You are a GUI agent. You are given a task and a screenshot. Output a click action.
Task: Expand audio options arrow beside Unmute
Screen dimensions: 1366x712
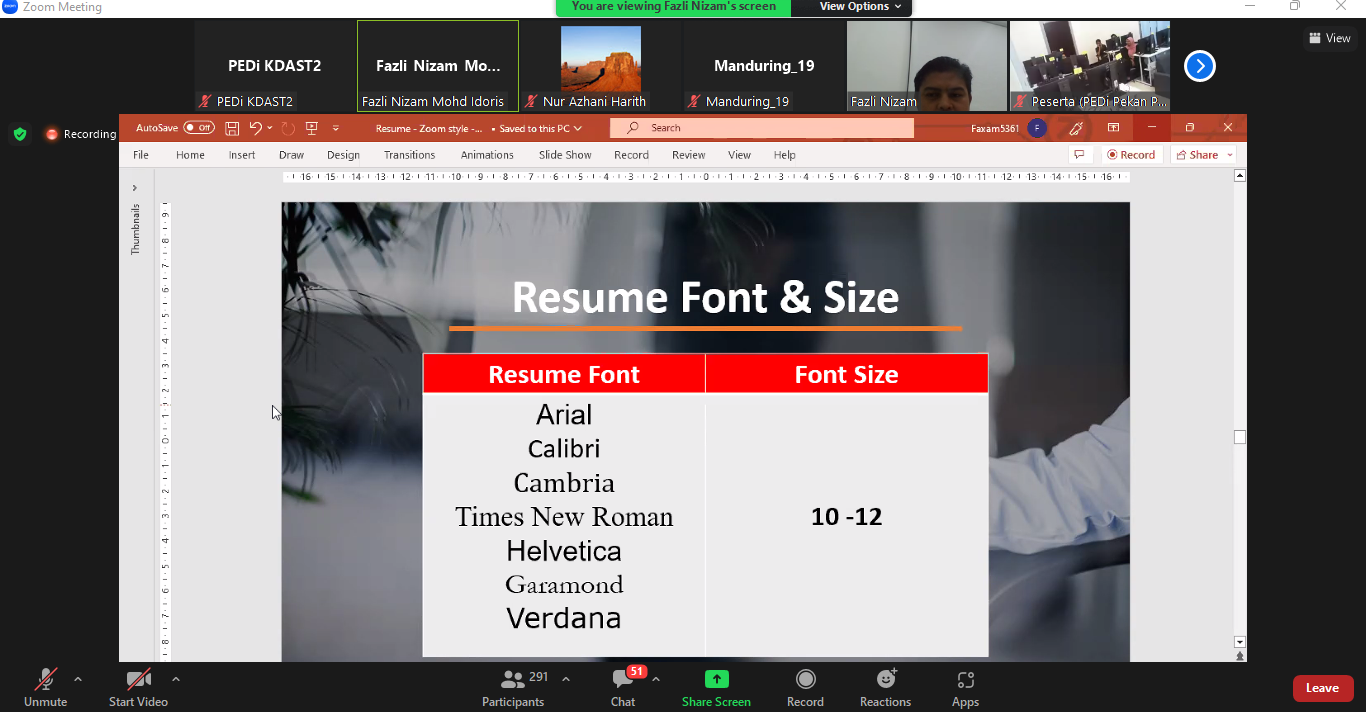pos(78,680)
